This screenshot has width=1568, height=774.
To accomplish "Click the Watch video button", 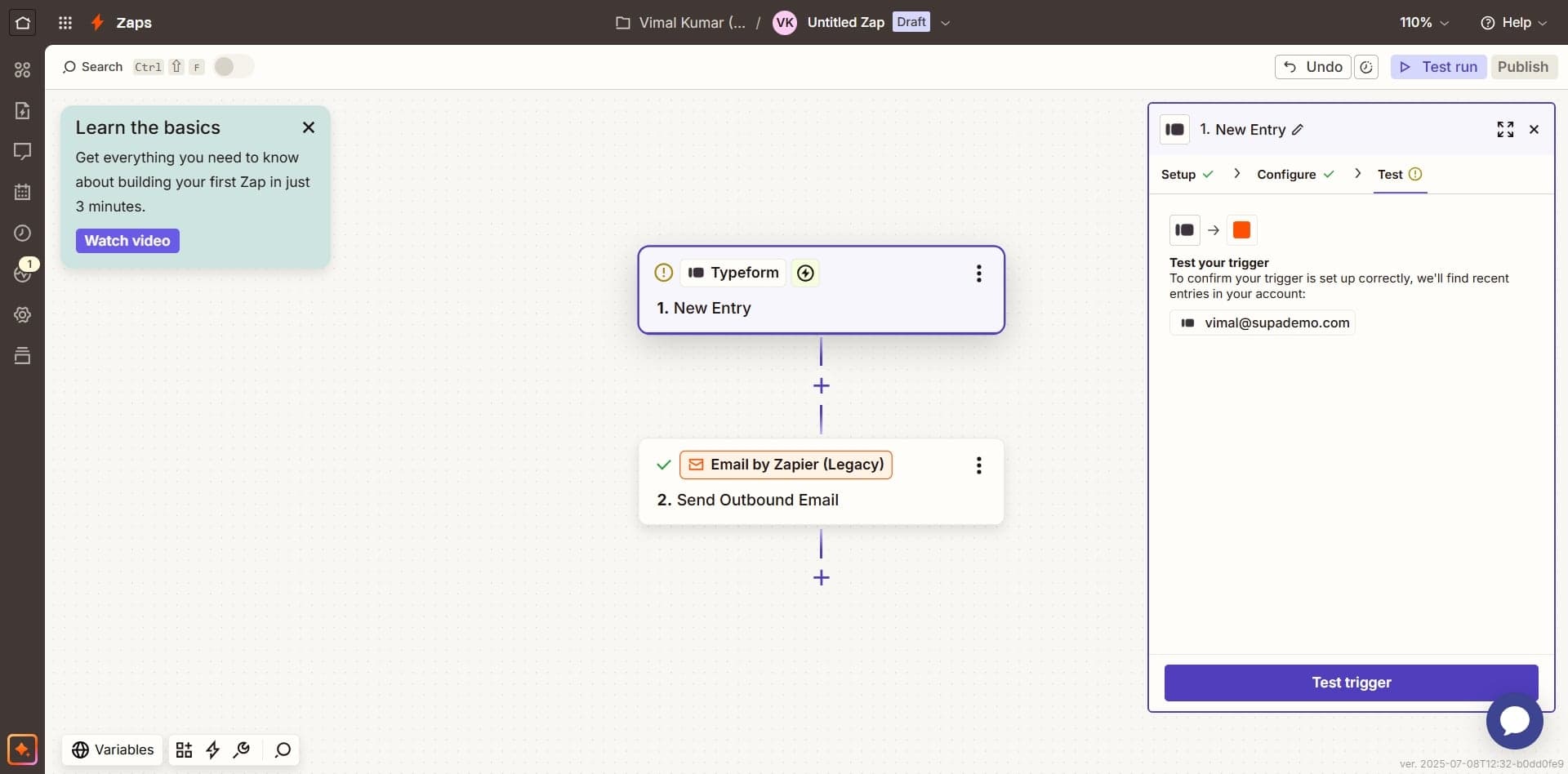I will tap(127, 241).
